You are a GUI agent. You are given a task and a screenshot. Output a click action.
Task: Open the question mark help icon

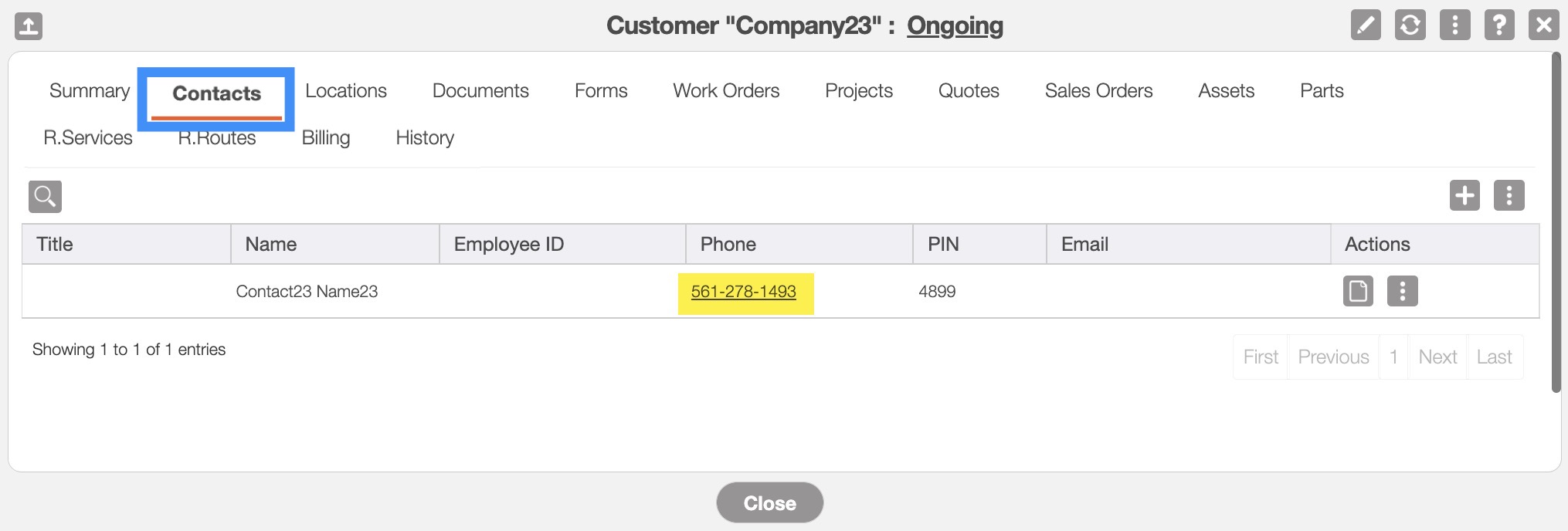pos(1498,25)
